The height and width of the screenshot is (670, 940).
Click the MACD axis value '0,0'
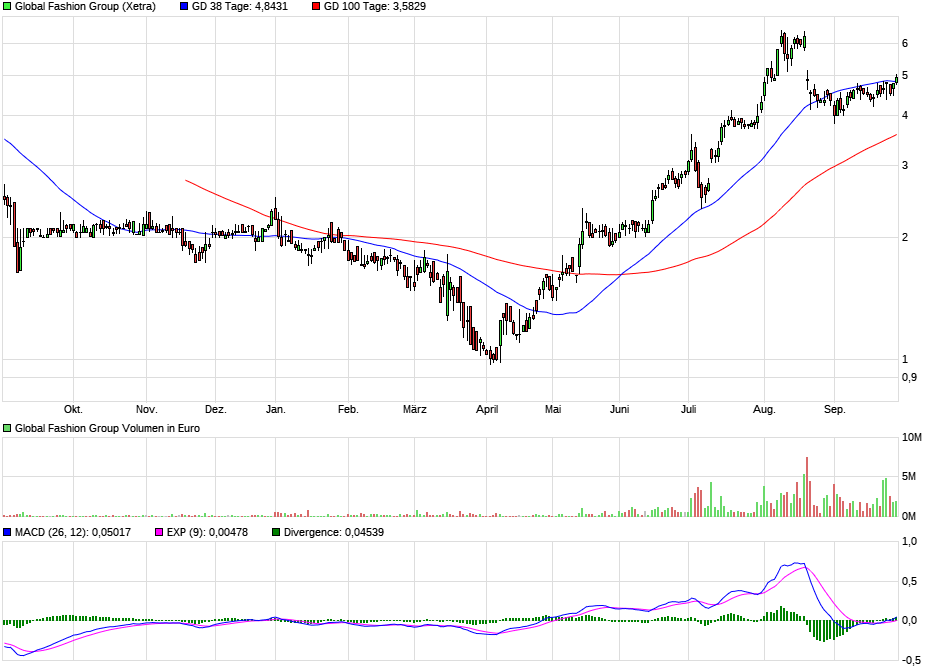(x=909, y=621)
